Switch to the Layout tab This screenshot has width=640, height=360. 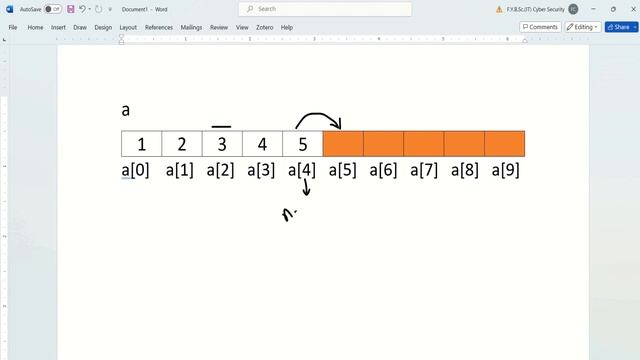(x=128, y=27)
